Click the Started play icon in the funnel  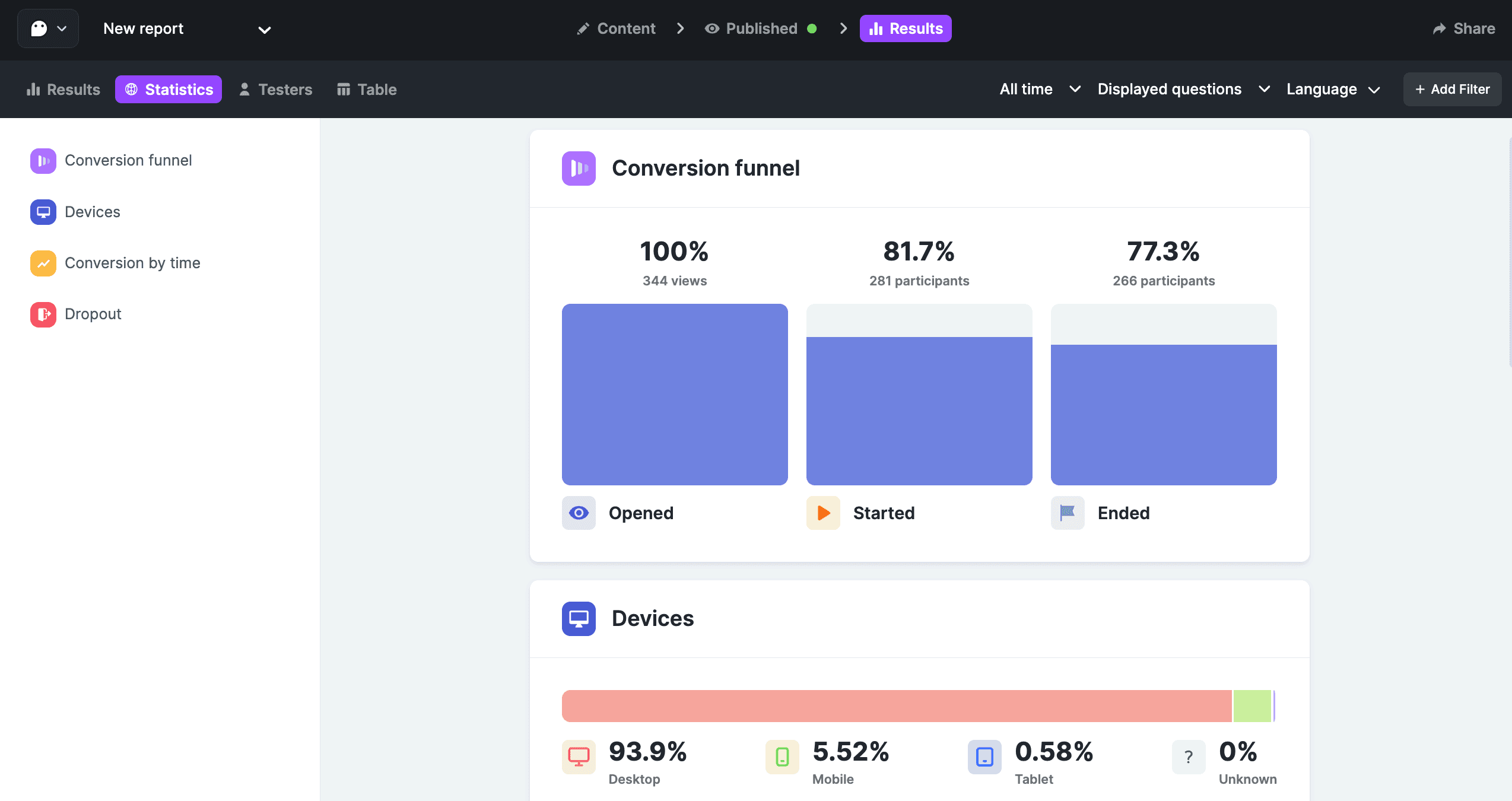point(822,513)
